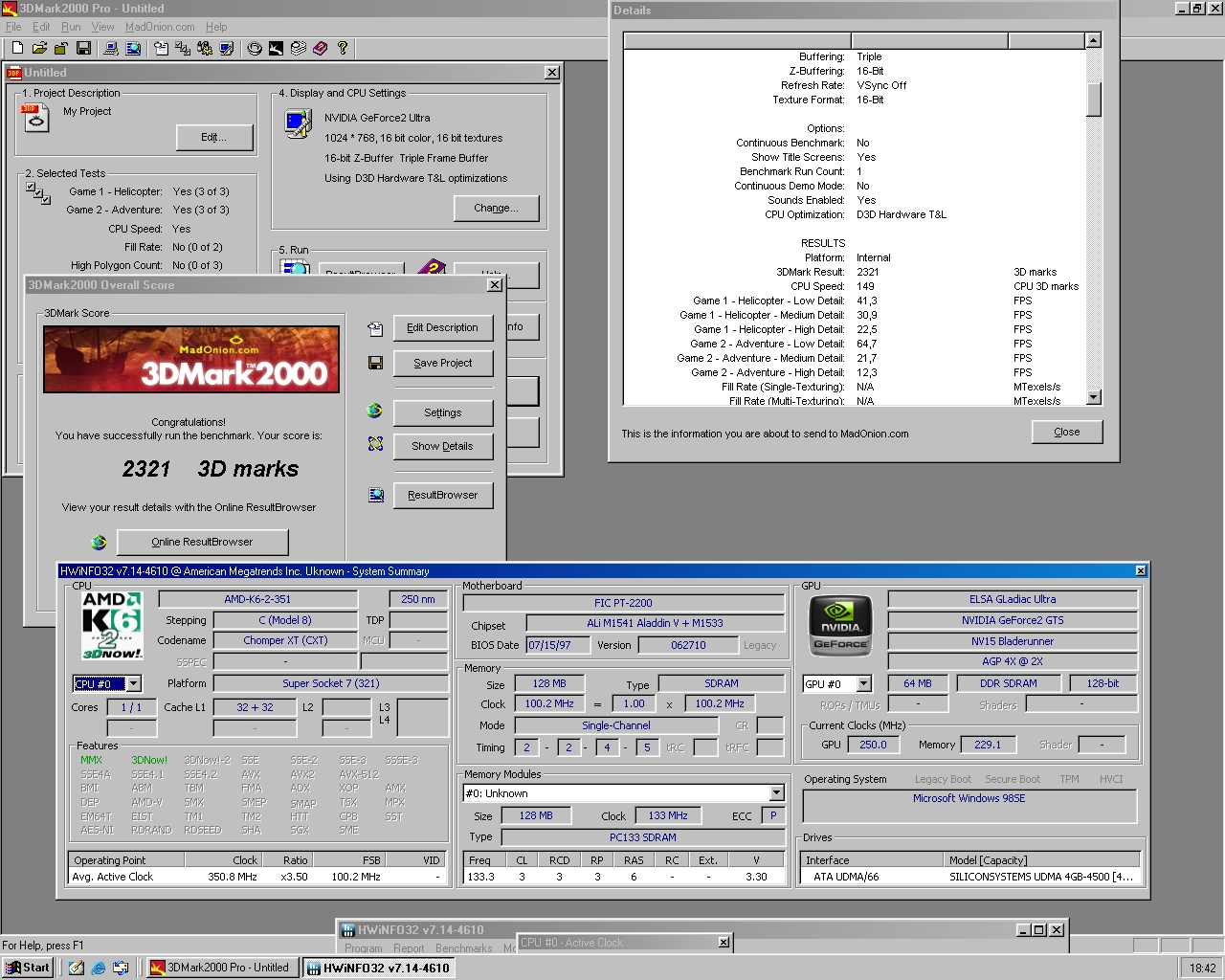This screenshot has width=1225, height=980.
Task: Open the MadOnion.com menu
Action: click(x=160, y=27)
